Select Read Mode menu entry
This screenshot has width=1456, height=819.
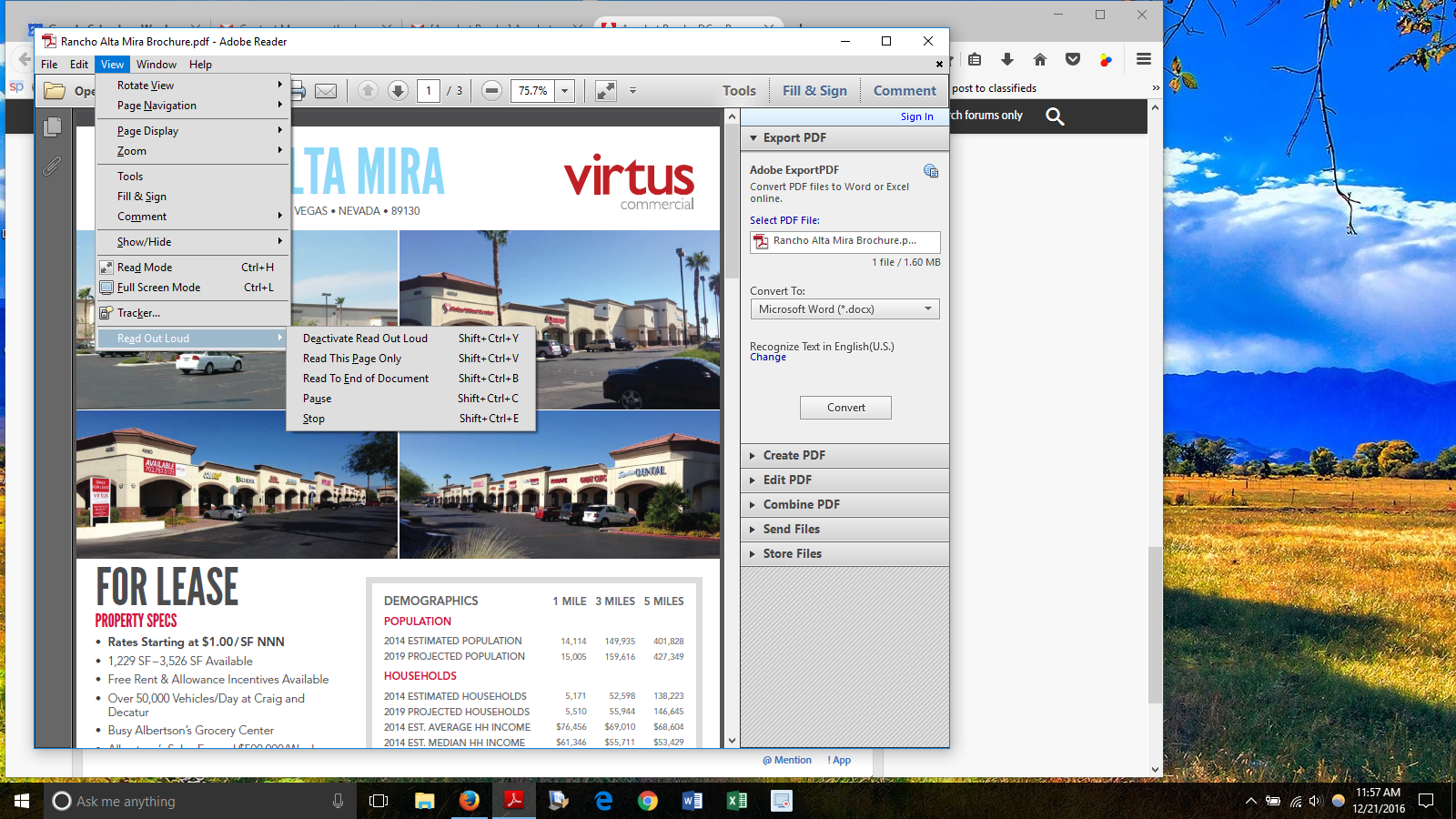tap(193, 268)
